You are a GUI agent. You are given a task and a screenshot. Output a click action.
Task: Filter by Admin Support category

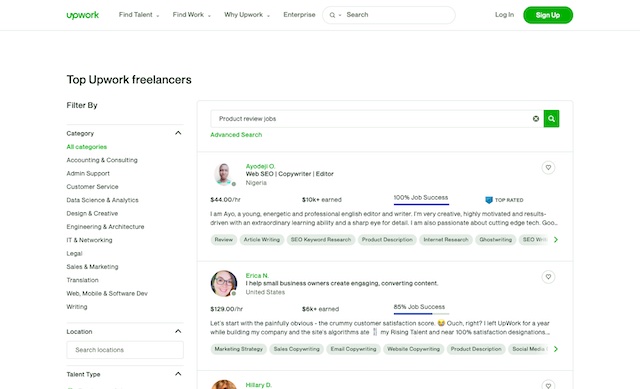88,173
